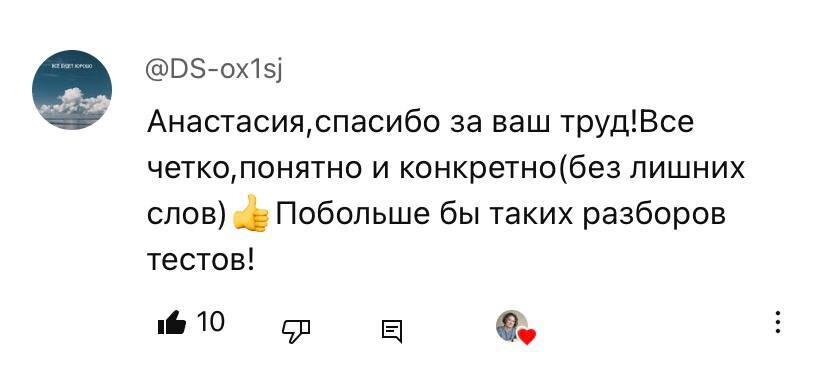Like the comment with thumbs-up icon

pyautogui.click(x=172, y=322)
